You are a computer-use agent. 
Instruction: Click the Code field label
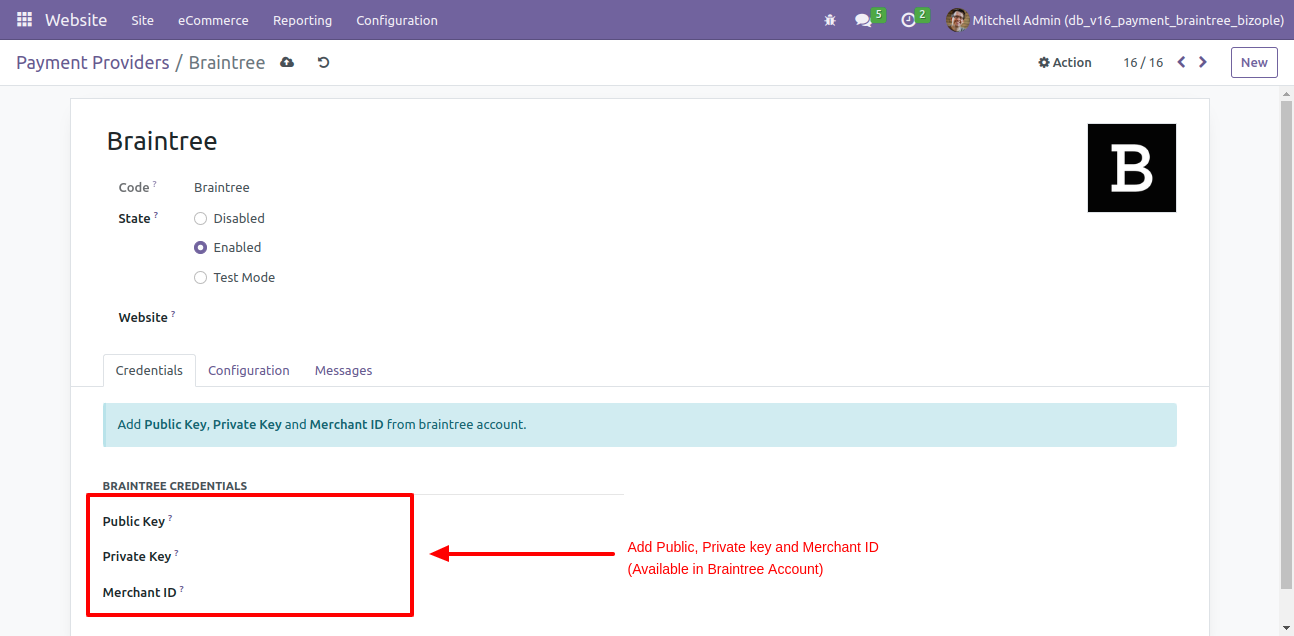pyautogui.click(x=134, y=188)
